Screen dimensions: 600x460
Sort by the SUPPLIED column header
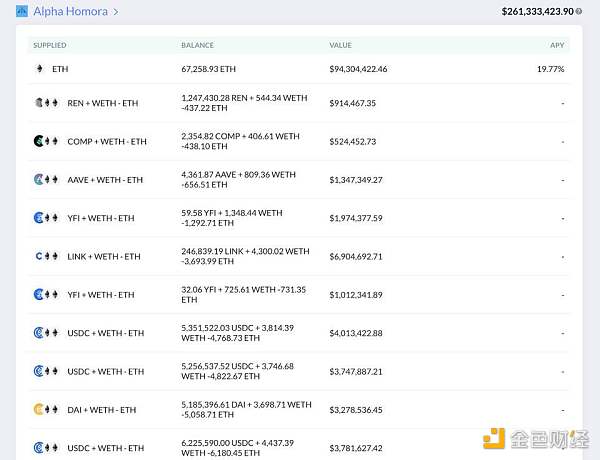(x=50, y=46)
